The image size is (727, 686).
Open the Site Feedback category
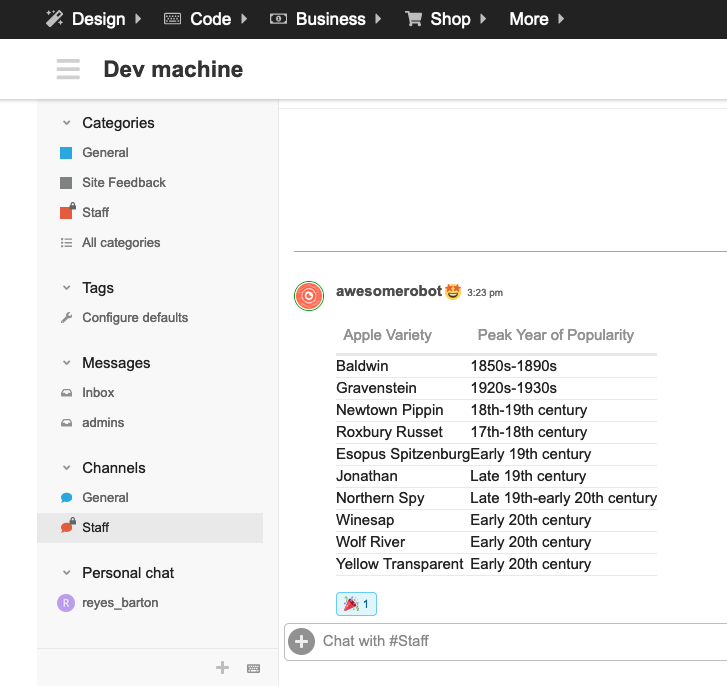pos(124,183)
